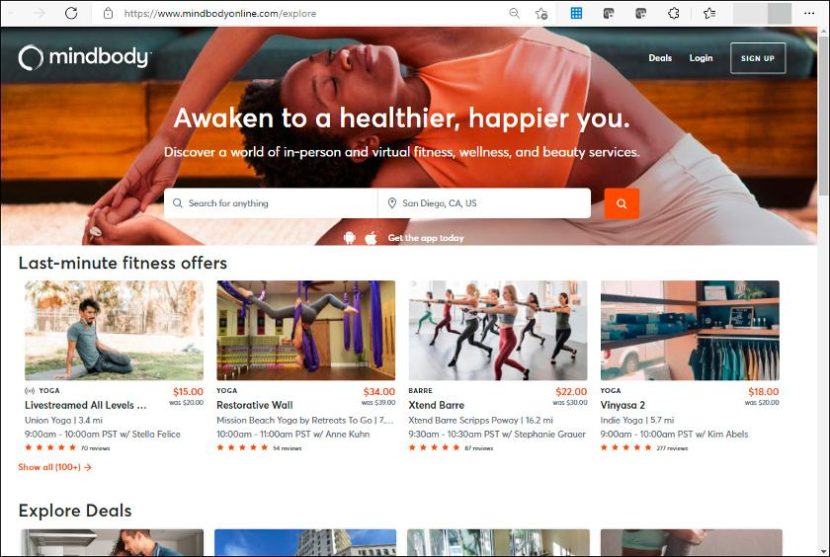The width and height of the screenshot is (830, 557).
Task: Open browser settings ellipsis menu
Action: [x=809, y=13]
